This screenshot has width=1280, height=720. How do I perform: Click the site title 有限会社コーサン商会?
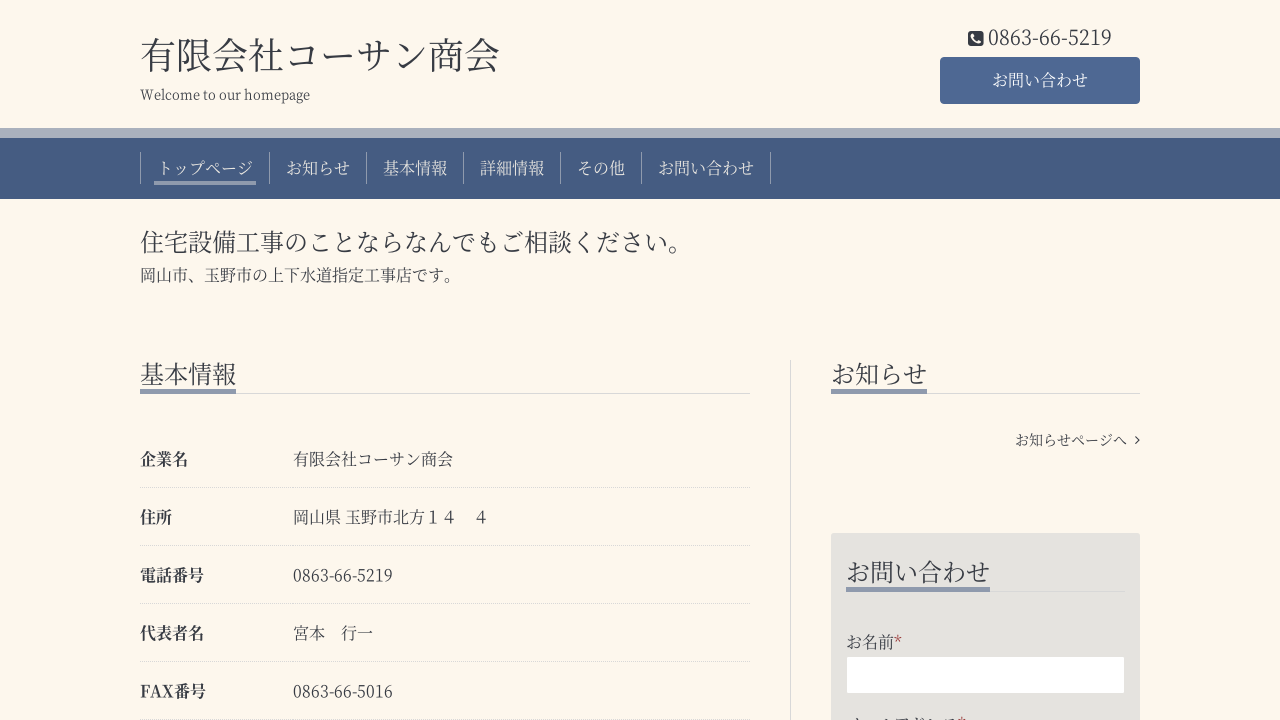tap(320, 55)
